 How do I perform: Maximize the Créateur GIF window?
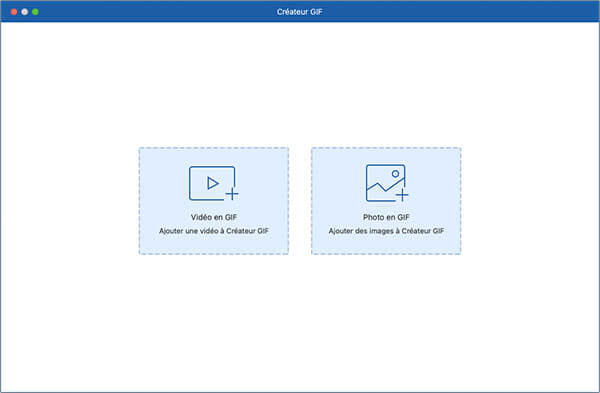point(35,12)
